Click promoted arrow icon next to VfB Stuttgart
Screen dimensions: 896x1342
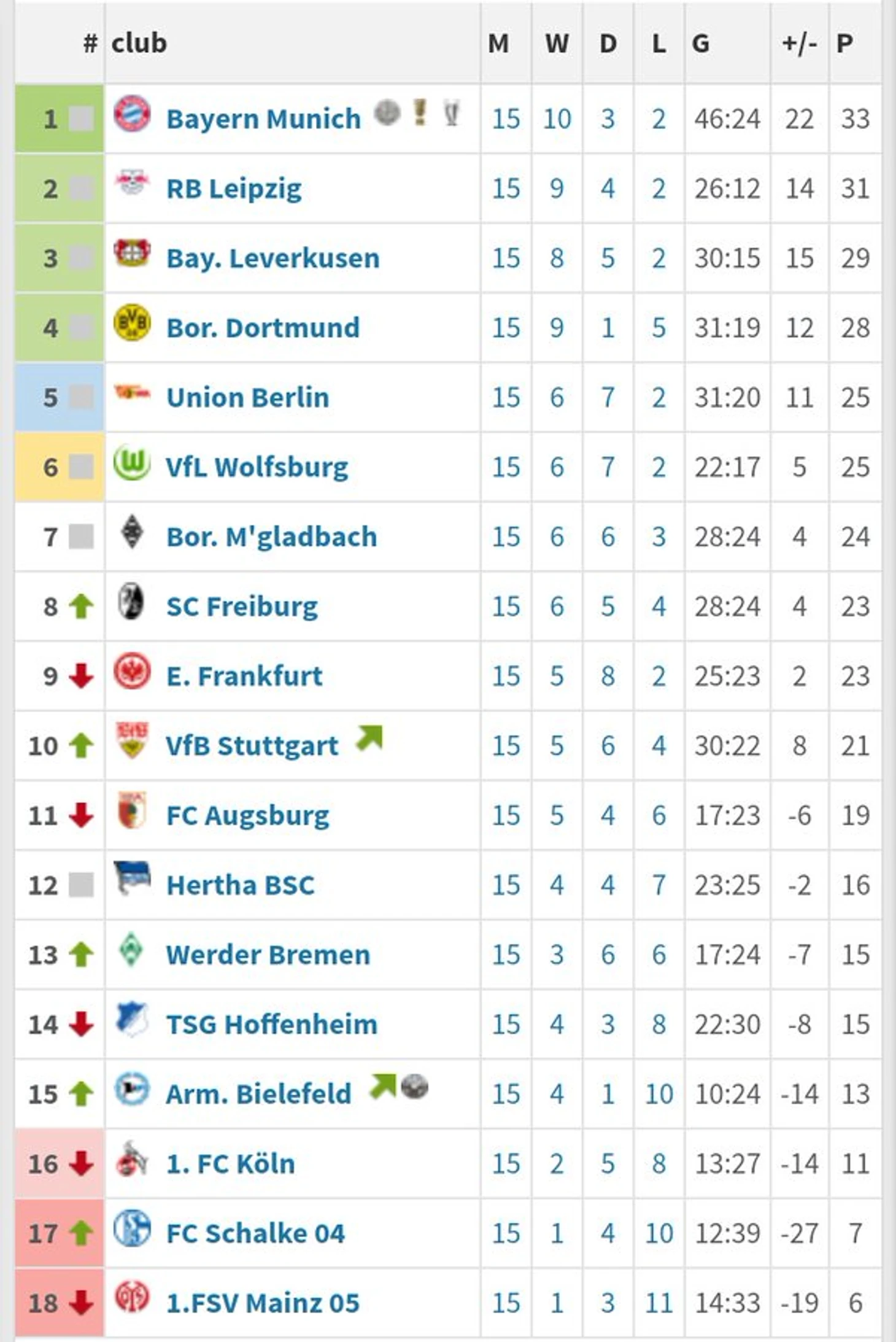pyautogui.click(x=369, y=738)
